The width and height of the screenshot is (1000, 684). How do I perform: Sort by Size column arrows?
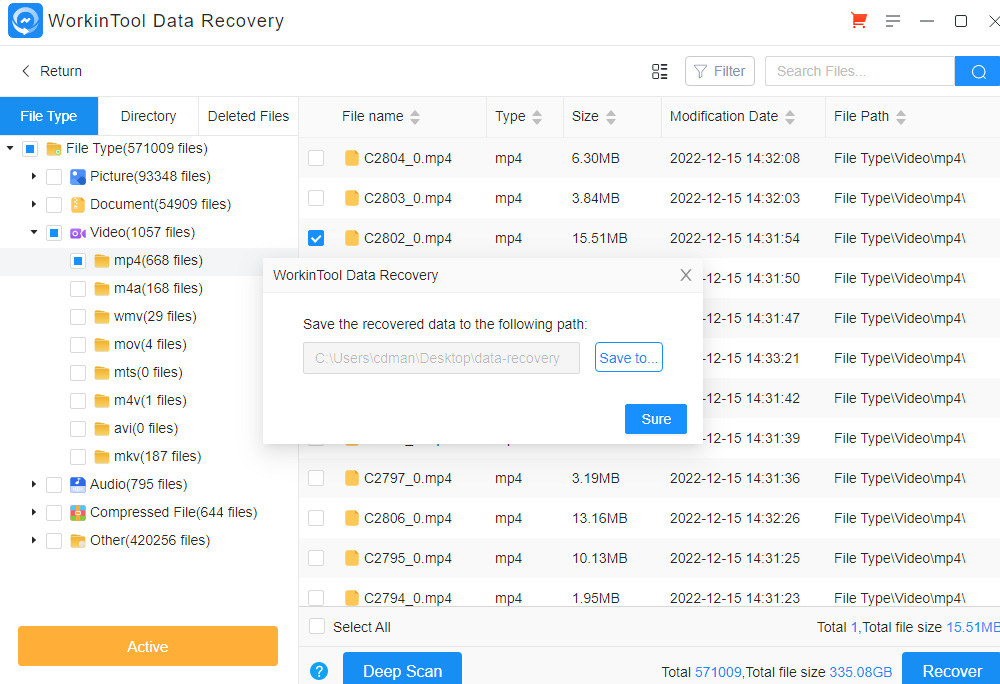[611, 117]
